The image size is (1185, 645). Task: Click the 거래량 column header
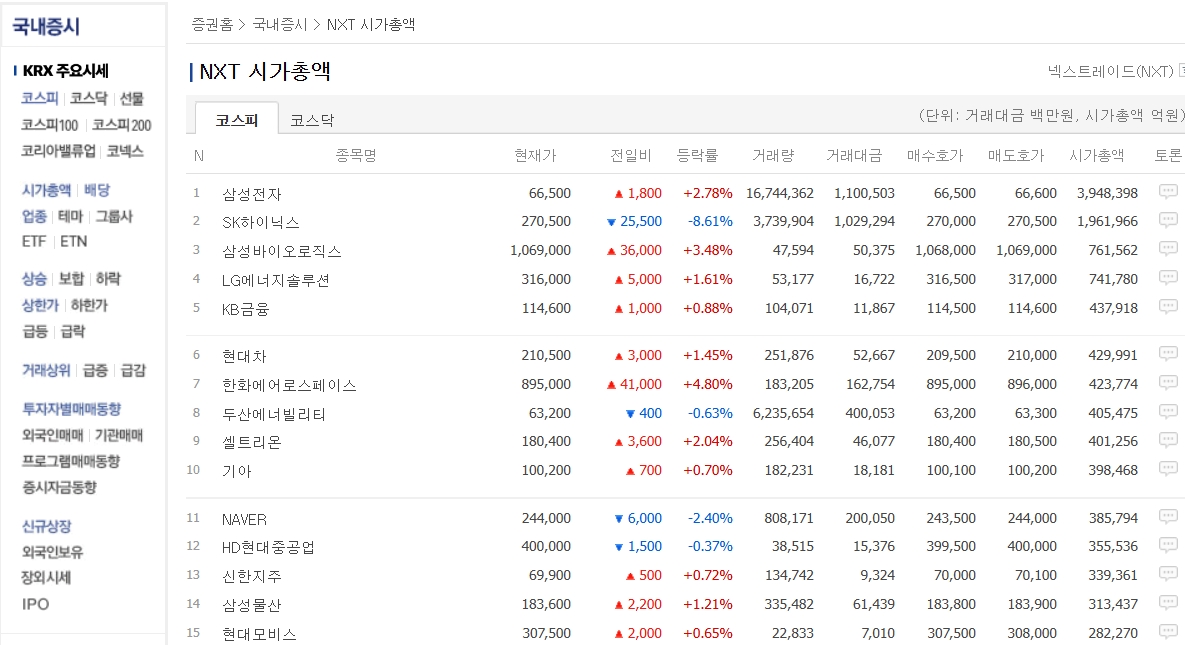click(772, 155)
